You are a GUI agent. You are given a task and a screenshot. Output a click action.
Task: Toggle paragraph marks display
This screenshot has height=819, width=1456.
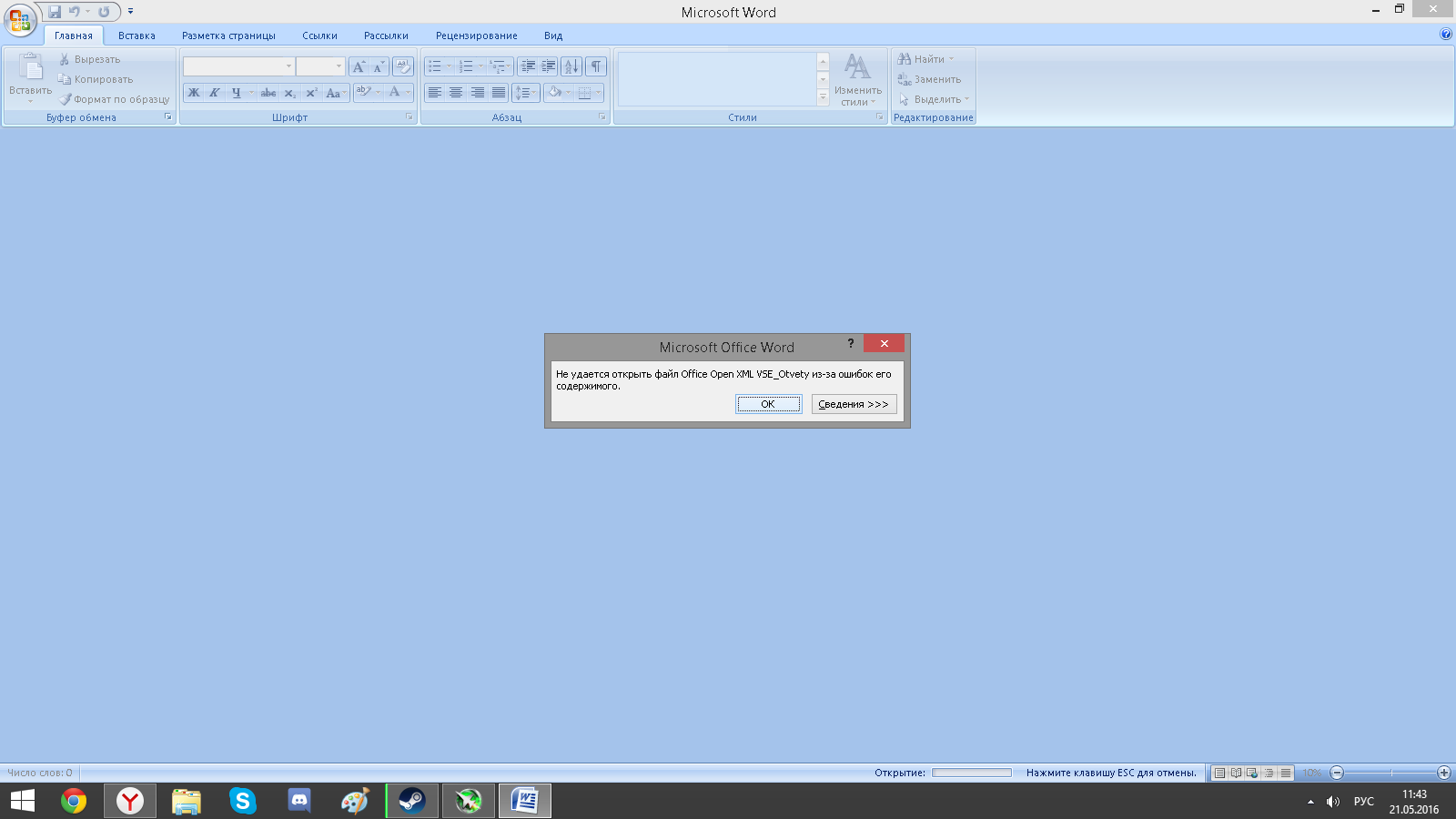pyautogui.click(x=596, y=66)
